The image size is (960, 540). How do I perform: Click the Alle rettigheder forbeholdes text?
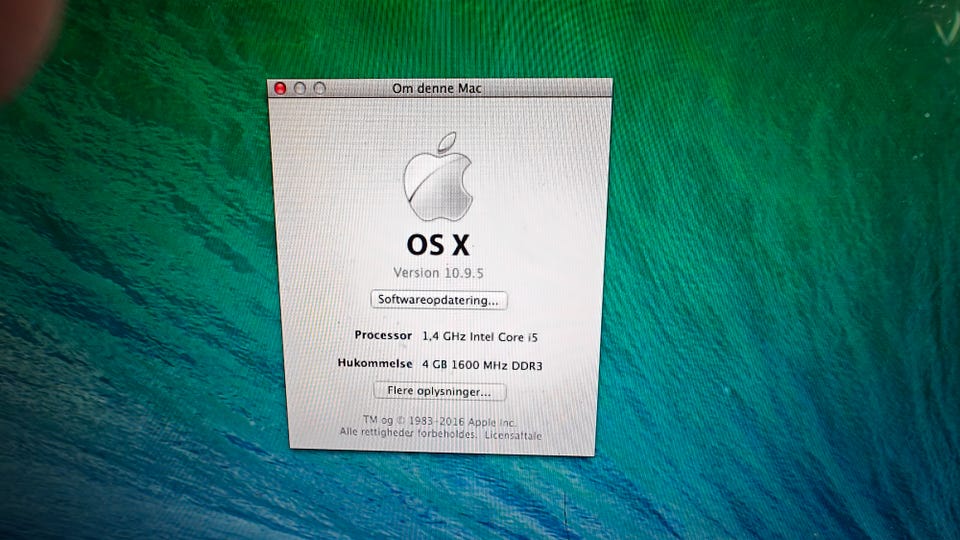pyautogui.click(x=408, y=433)
